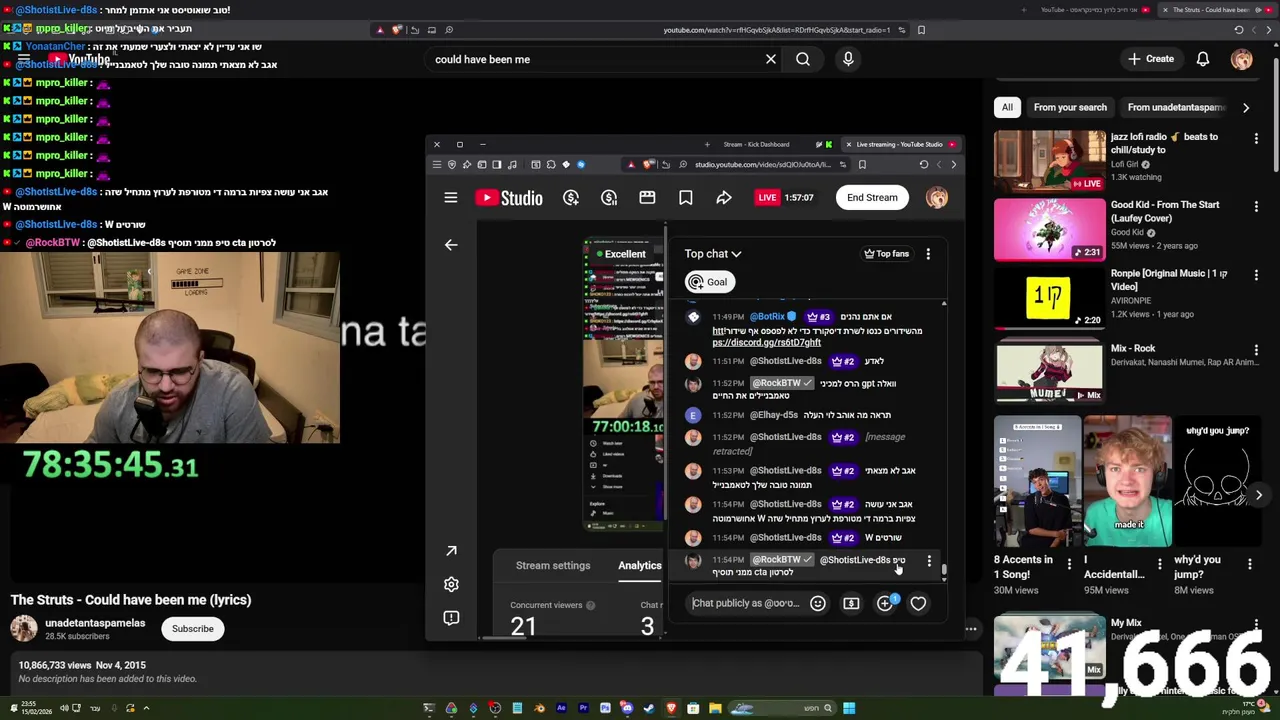The width and height of the screenshot is (1280, 720).
Task: Share the stream via Studio arrow icon
Action: point(724,198)
